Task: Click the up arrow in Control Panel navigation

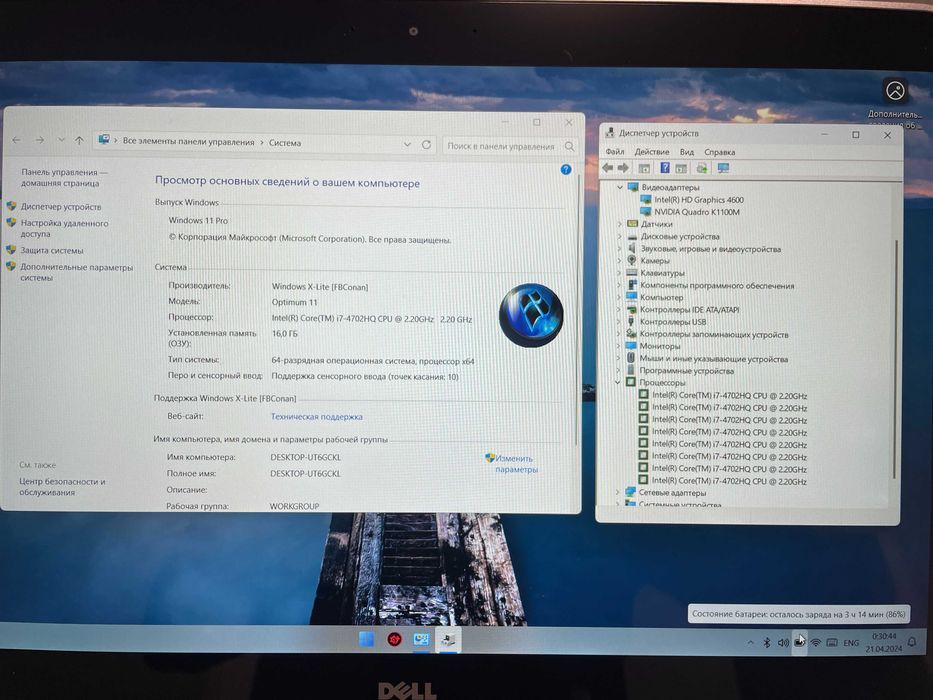Action: point(79,140)
